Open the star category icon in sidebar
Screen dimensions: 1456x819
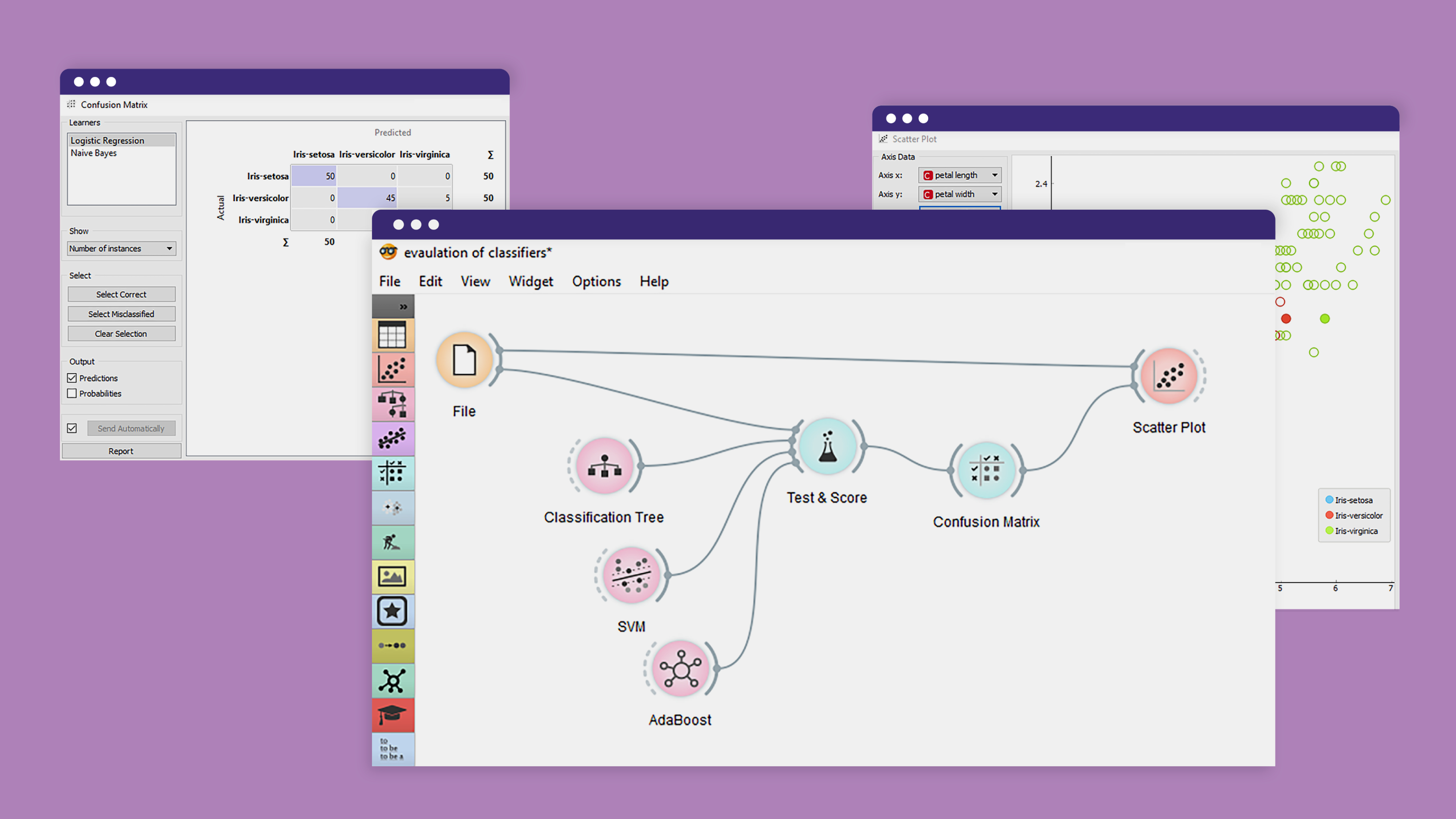coord(392,611)
